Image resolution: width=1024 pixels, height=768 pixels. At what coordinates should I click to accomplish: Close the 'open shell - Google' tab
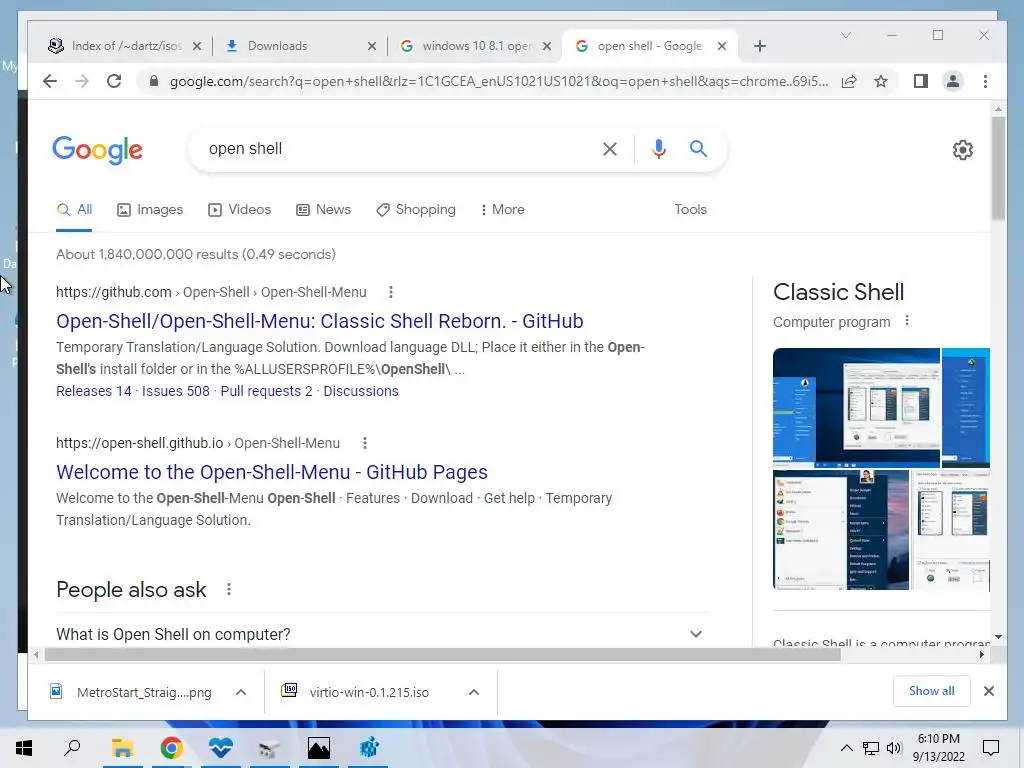pyautogui.click(x=722, y=46)
